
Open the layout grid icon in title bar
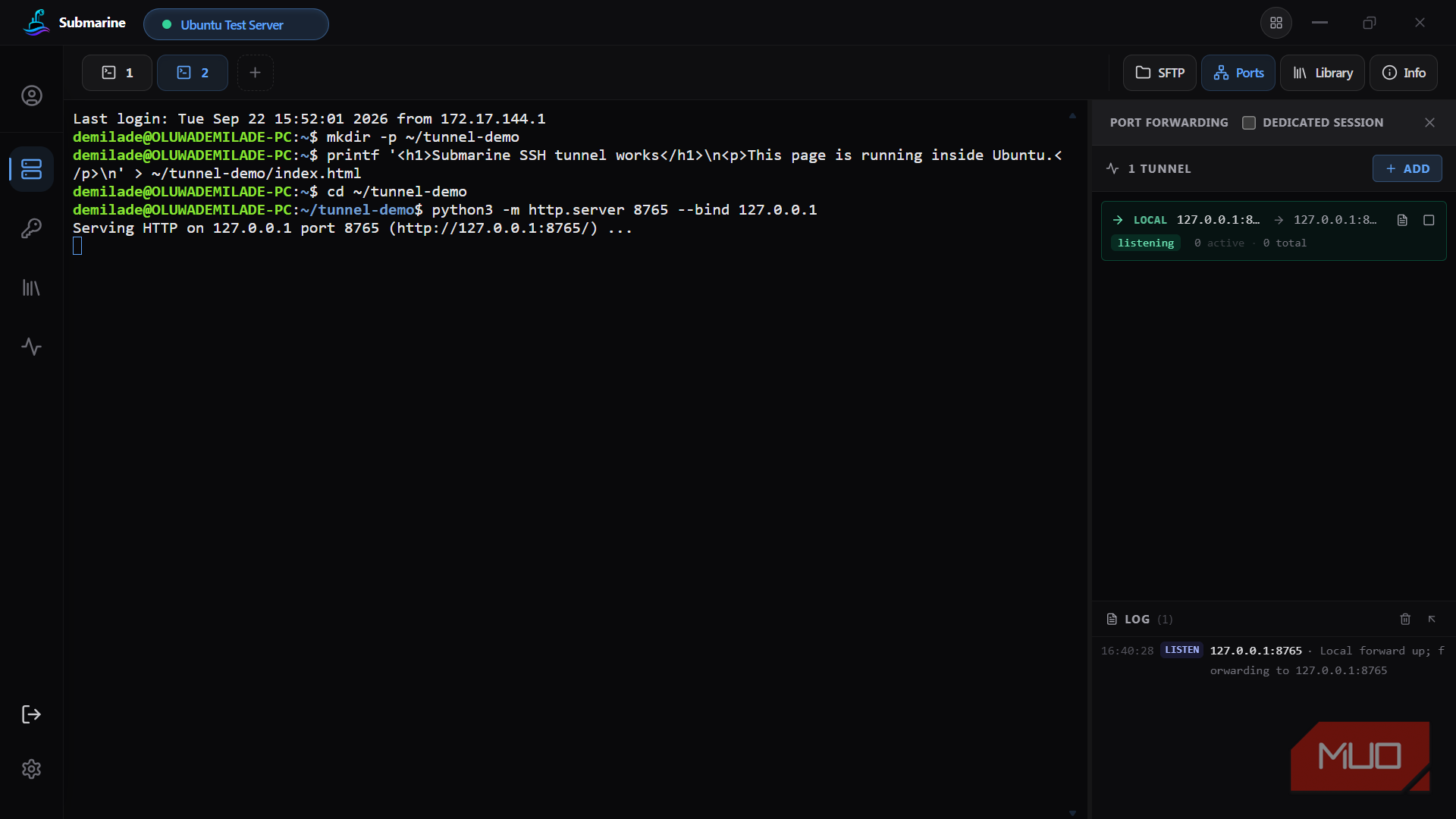(1276, 23)
